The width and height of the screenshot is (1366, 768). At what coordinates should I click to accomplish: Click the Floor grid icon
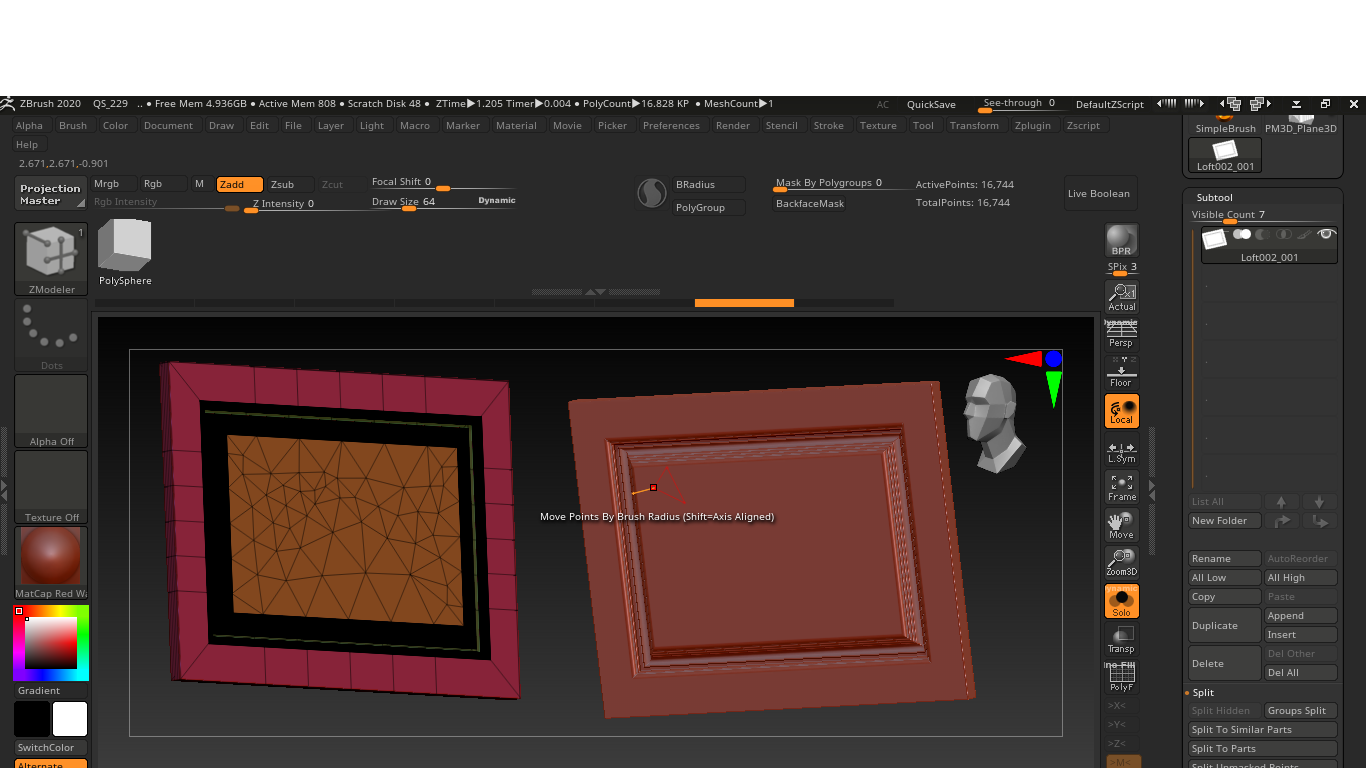(x=1121, y=372)
